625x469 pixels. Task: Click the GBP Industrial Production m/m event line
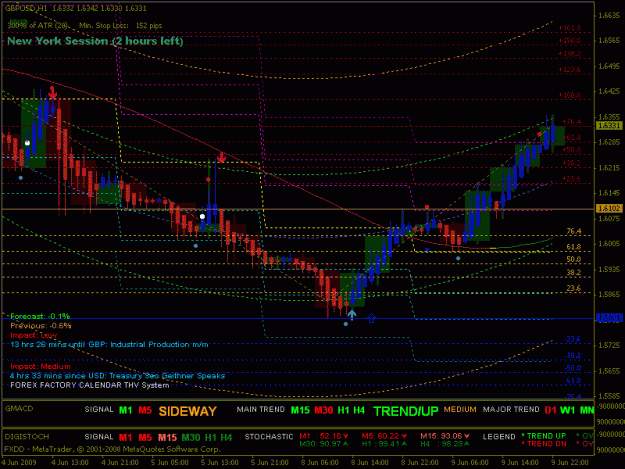[x=109, y=345]
